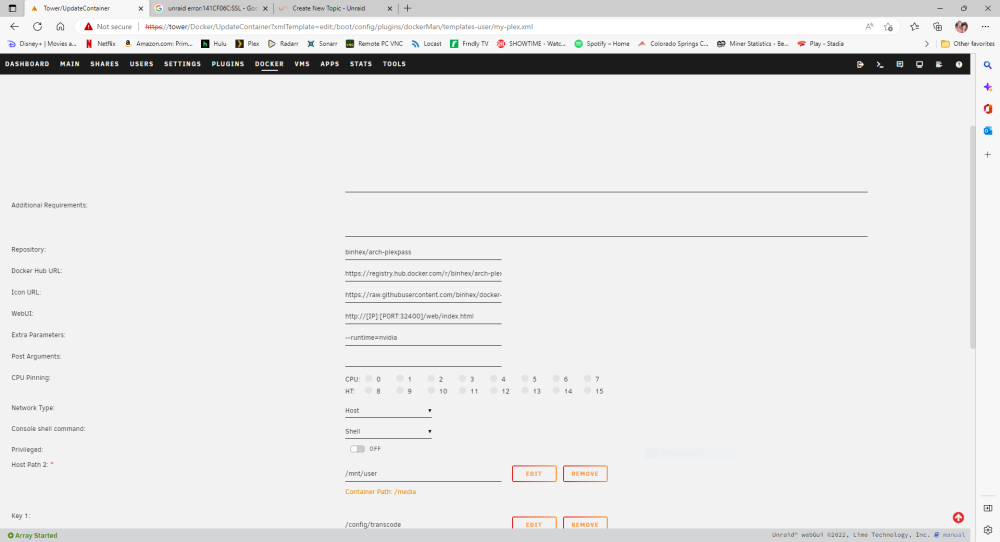Go to the Main menu
This screenshot has height=542, width=1000.
click(70, 64)
